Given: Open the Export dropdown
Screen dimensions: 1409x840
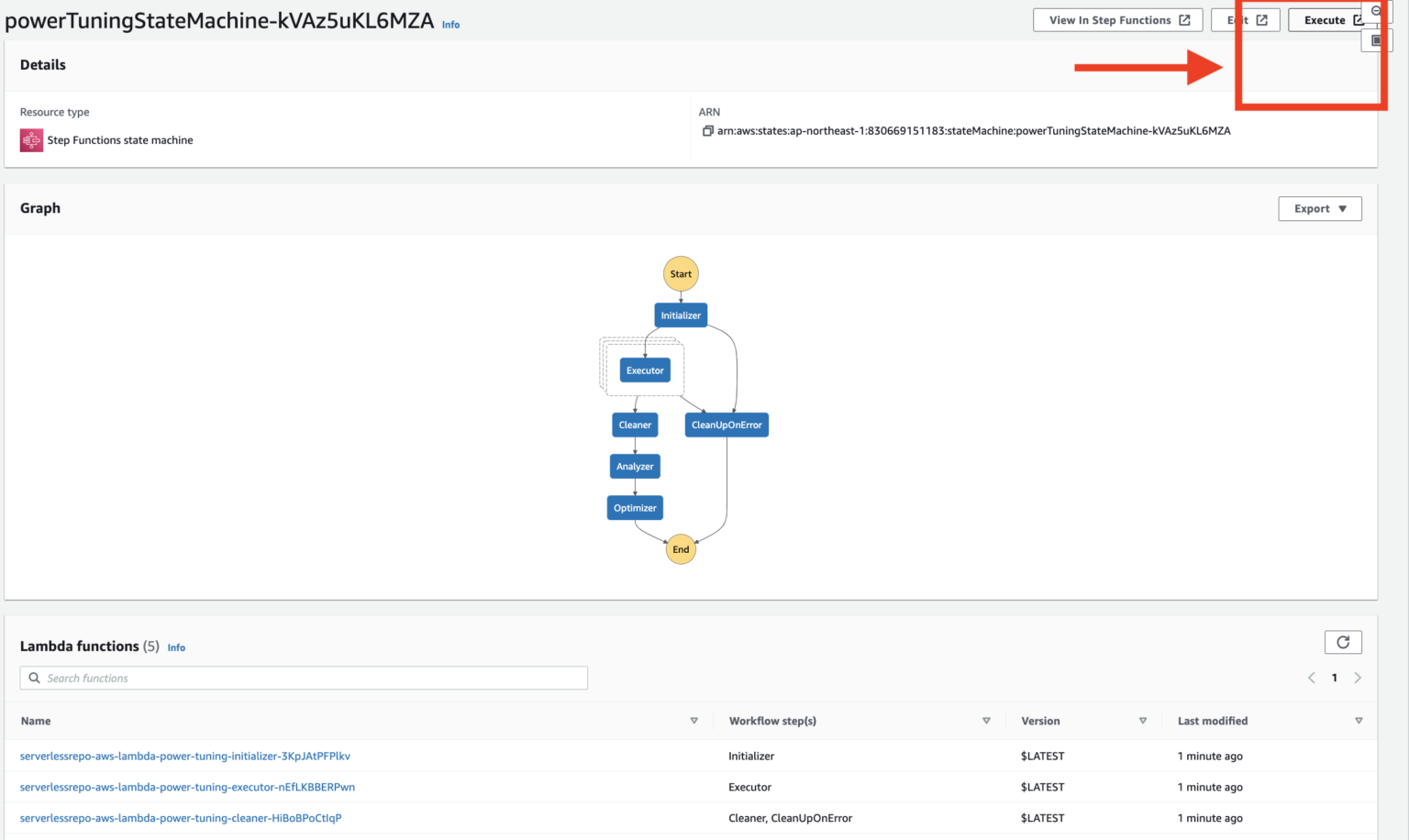Looking at the screenshot, I should (1320, 208).
